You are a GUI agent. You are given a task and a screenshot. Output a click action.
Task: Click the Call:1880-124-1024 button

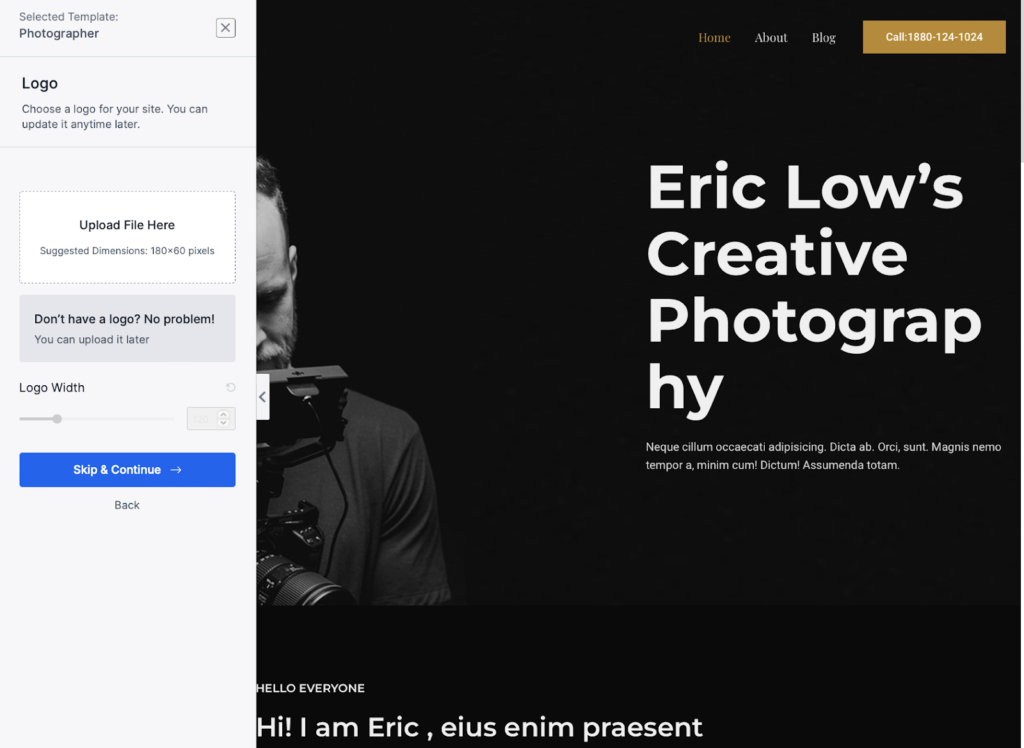[x=934, y=37]
